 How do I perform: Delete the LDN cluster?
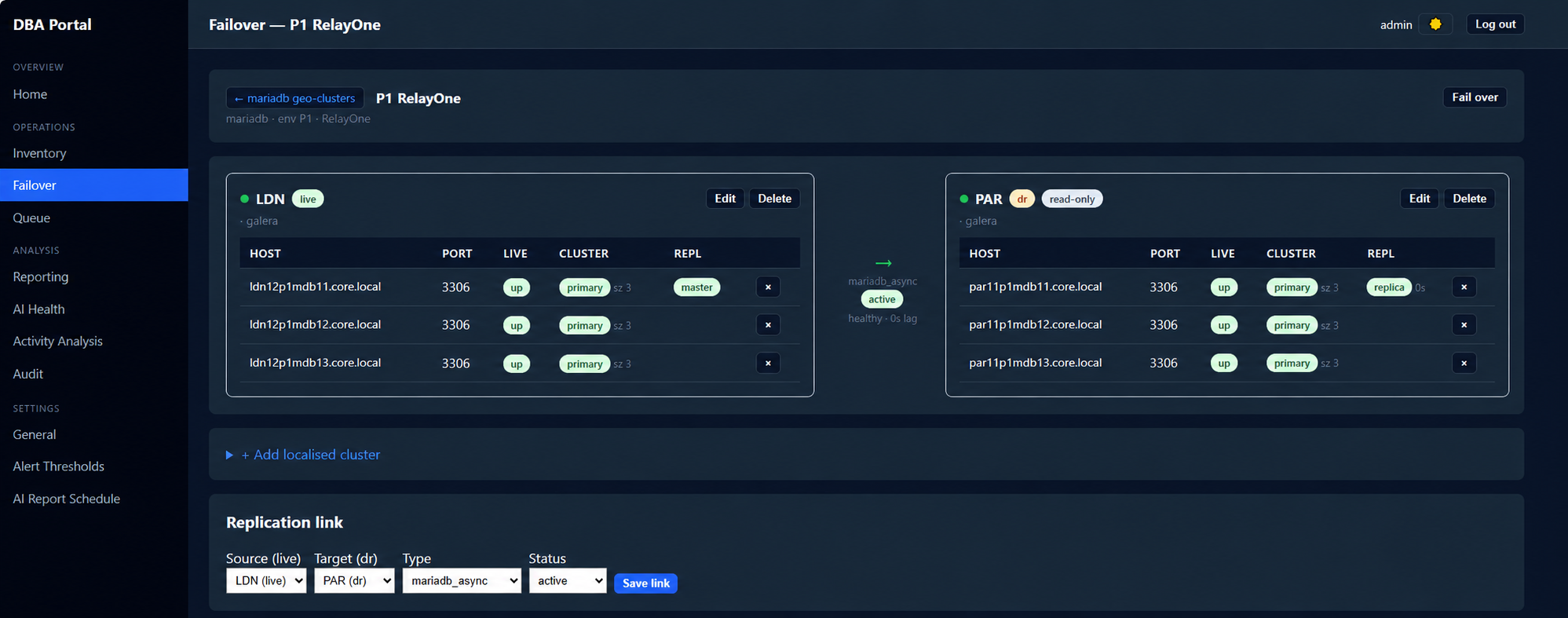click(x=774, y=199)
